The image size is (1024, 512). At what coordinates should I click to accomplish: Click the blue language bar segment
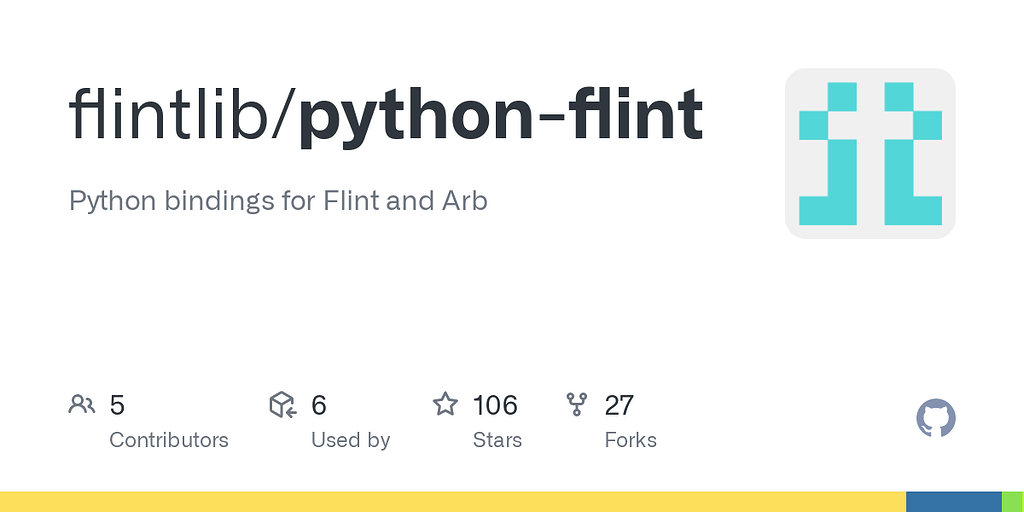pyautogui.click(x=953, y=502)
